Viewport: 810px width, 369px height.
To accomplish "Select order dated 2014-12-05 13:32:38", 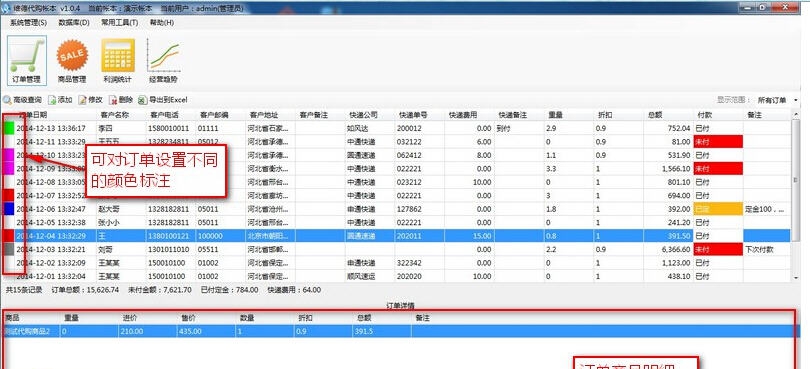I will tap(51, 222).
